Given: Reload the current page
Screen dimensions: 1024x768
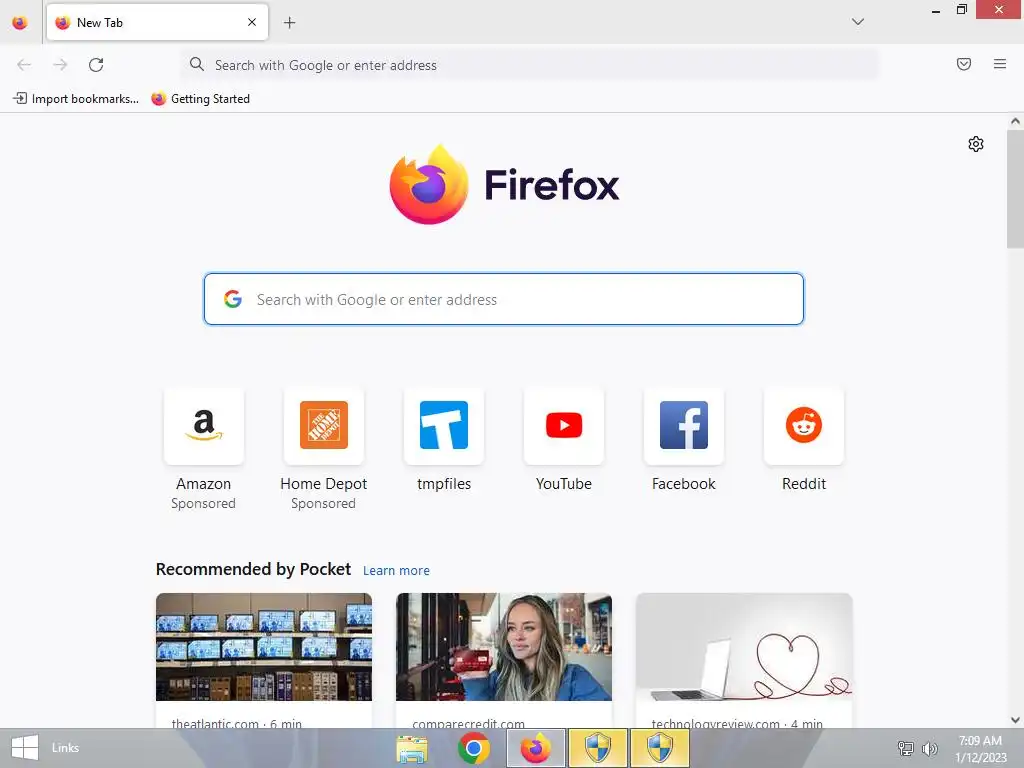Looking at the screenshot, I should (96, 65).
